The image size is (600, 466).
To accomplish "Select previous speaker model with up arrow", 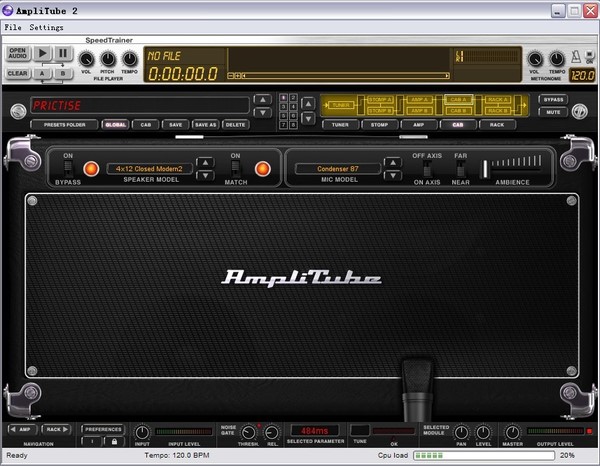I will [205, 163].
